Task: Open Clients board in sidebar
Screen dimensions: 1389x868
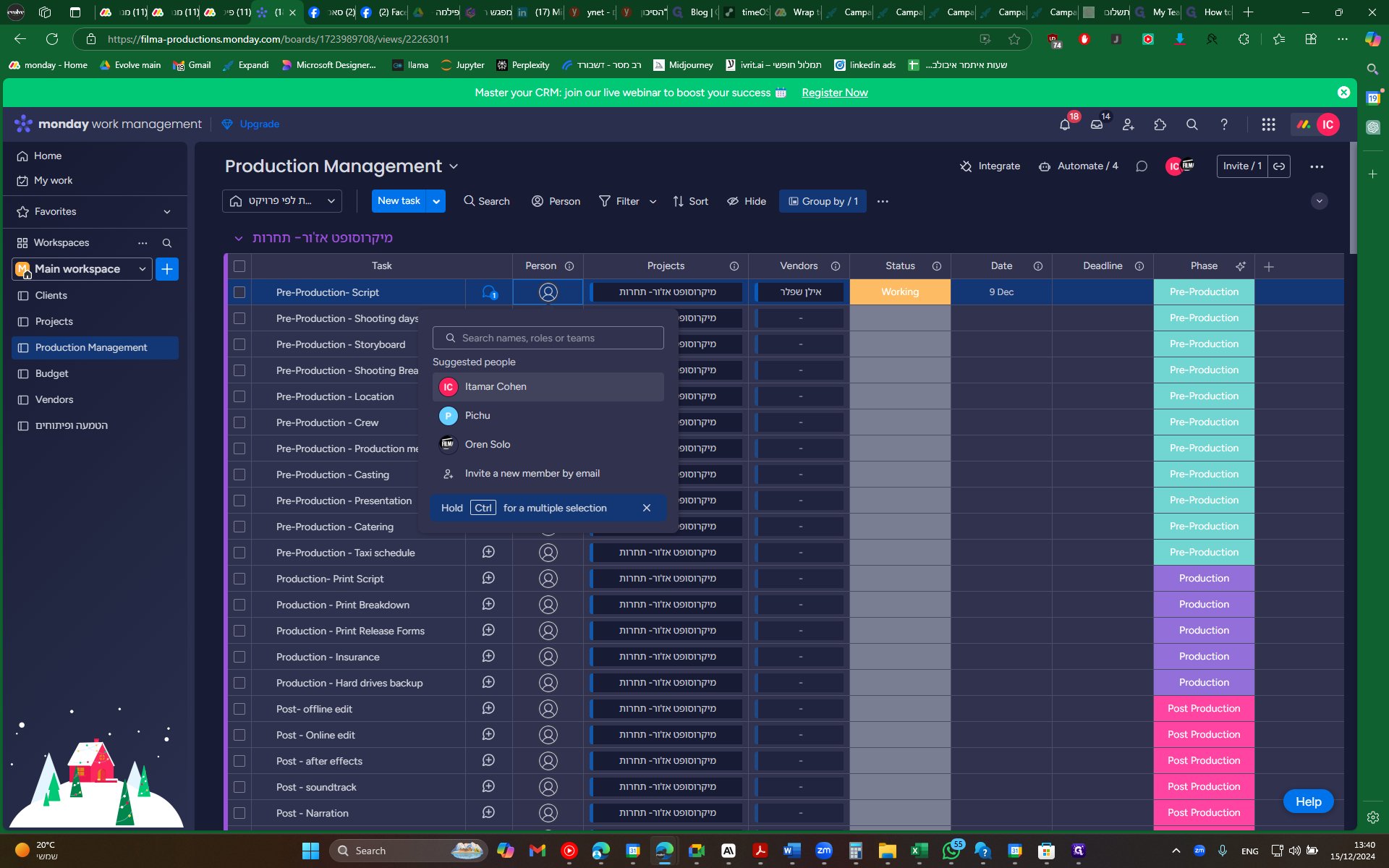Action: tap(51, 295)
